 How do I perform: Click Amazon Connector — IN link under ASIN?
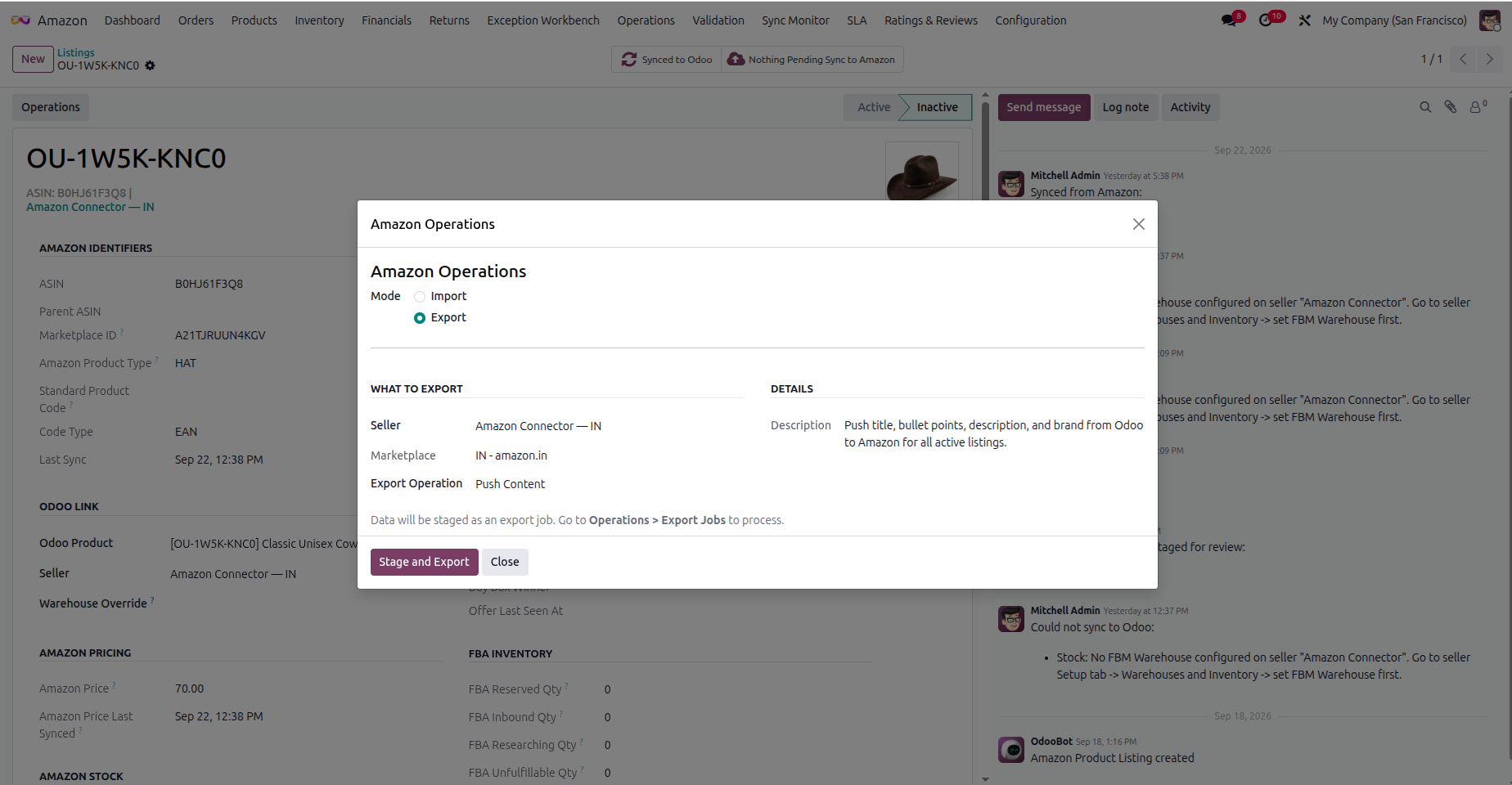pyautogui.click(x=90, y=208)
